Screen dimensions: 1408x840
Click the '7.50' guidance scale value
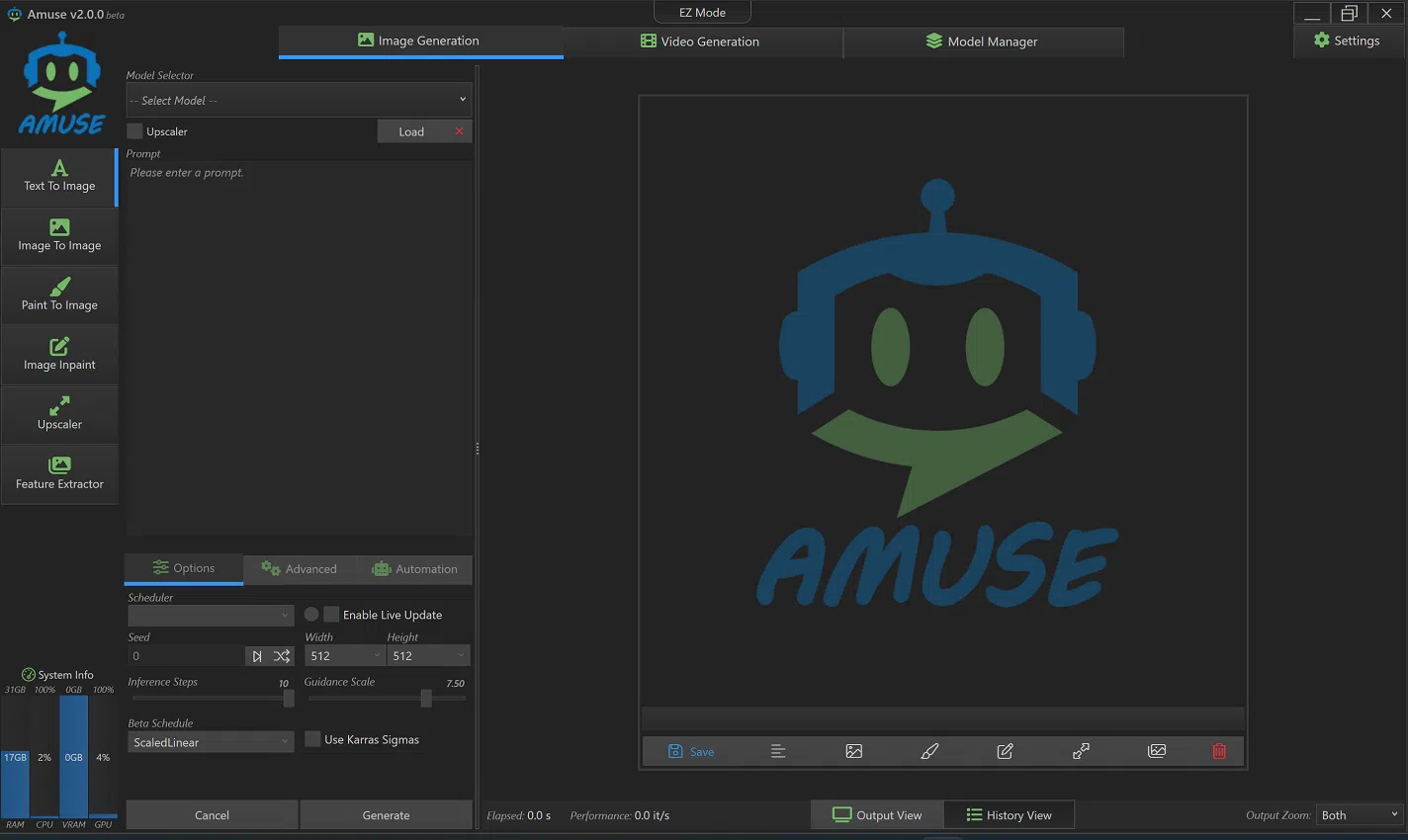pos(455,683)
